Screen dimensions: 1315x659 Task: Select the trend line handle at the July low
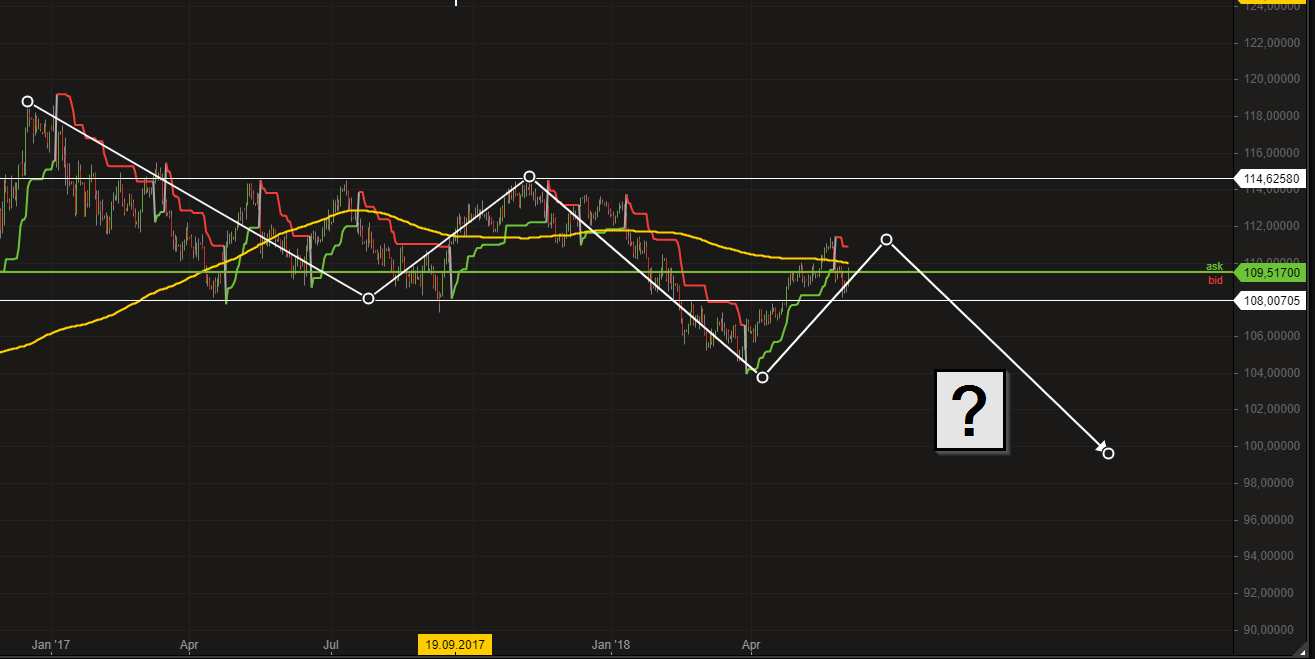coord(368,299)
